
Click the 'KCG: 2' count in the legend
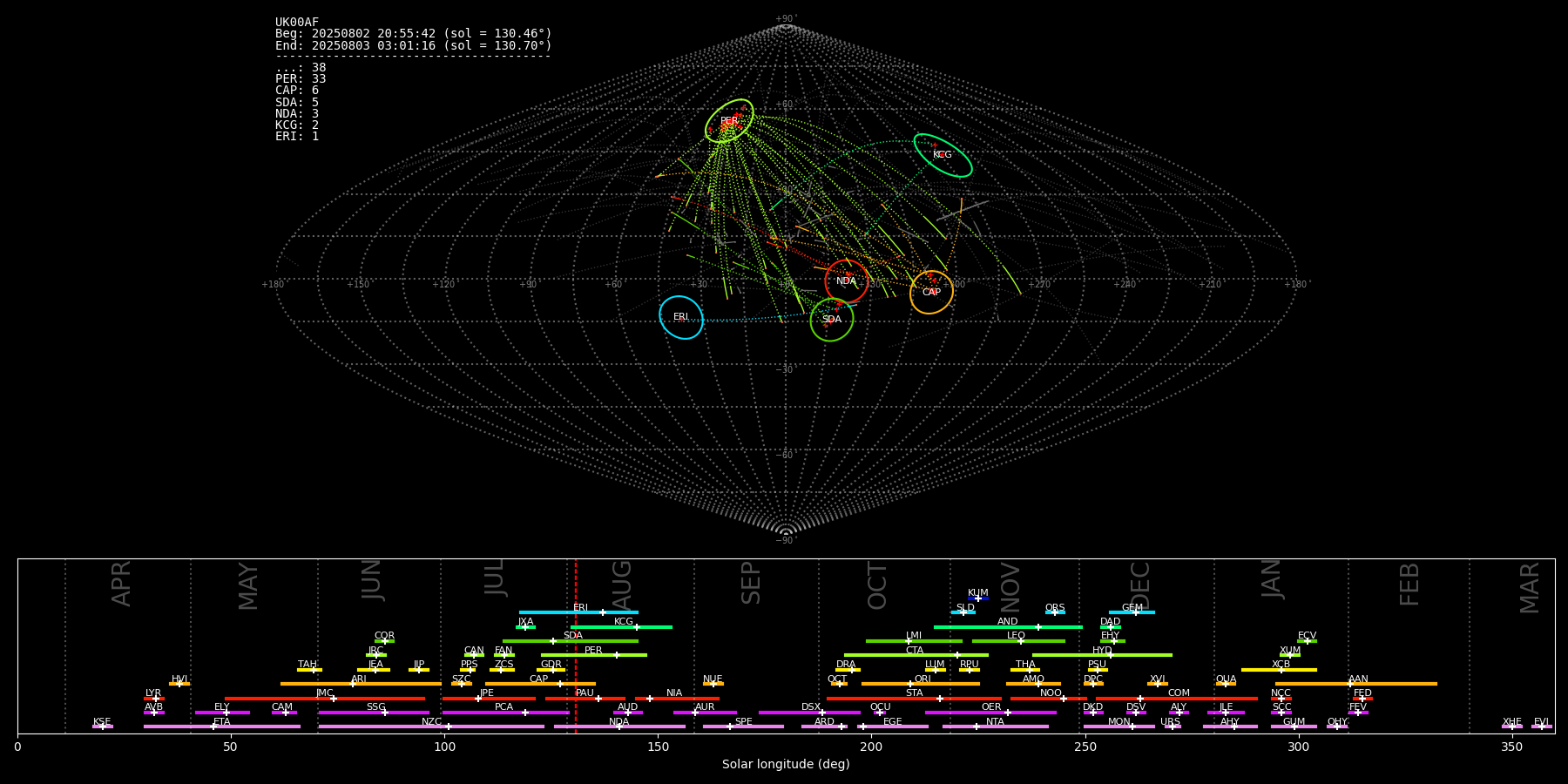[x=297, y=125]
